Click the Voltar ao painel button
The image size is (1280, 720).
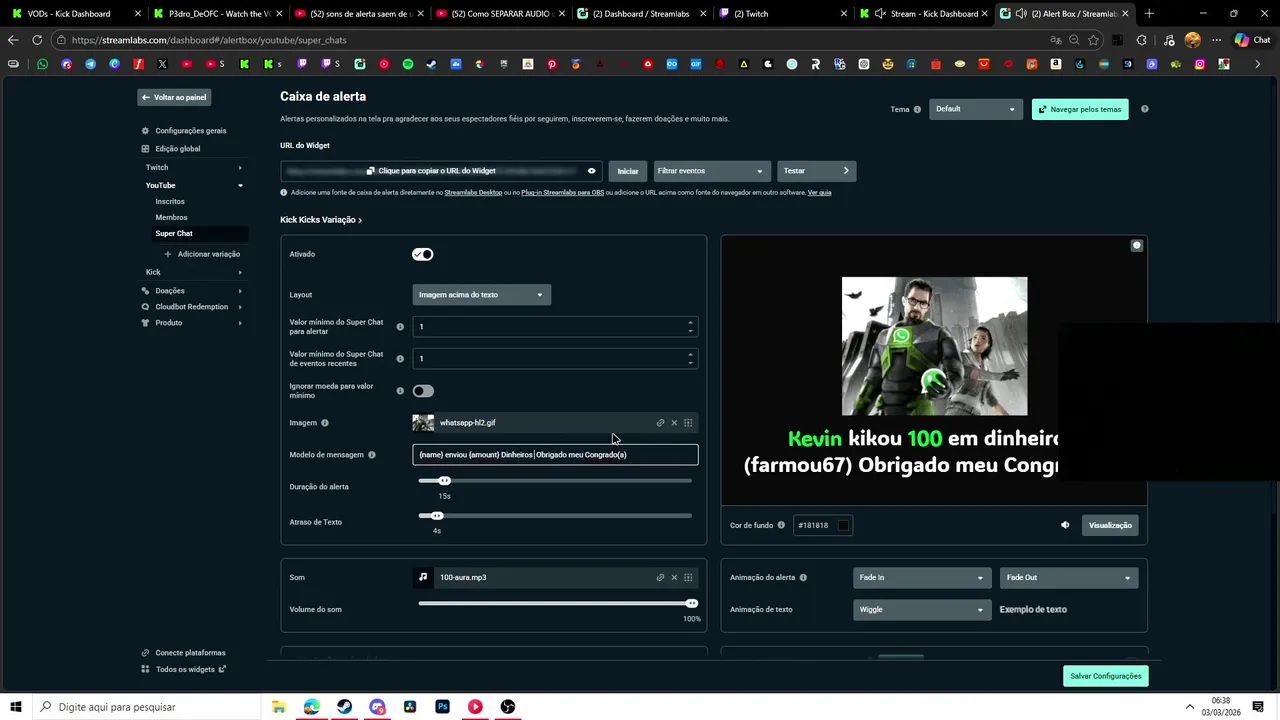click(x=174, y=97)
